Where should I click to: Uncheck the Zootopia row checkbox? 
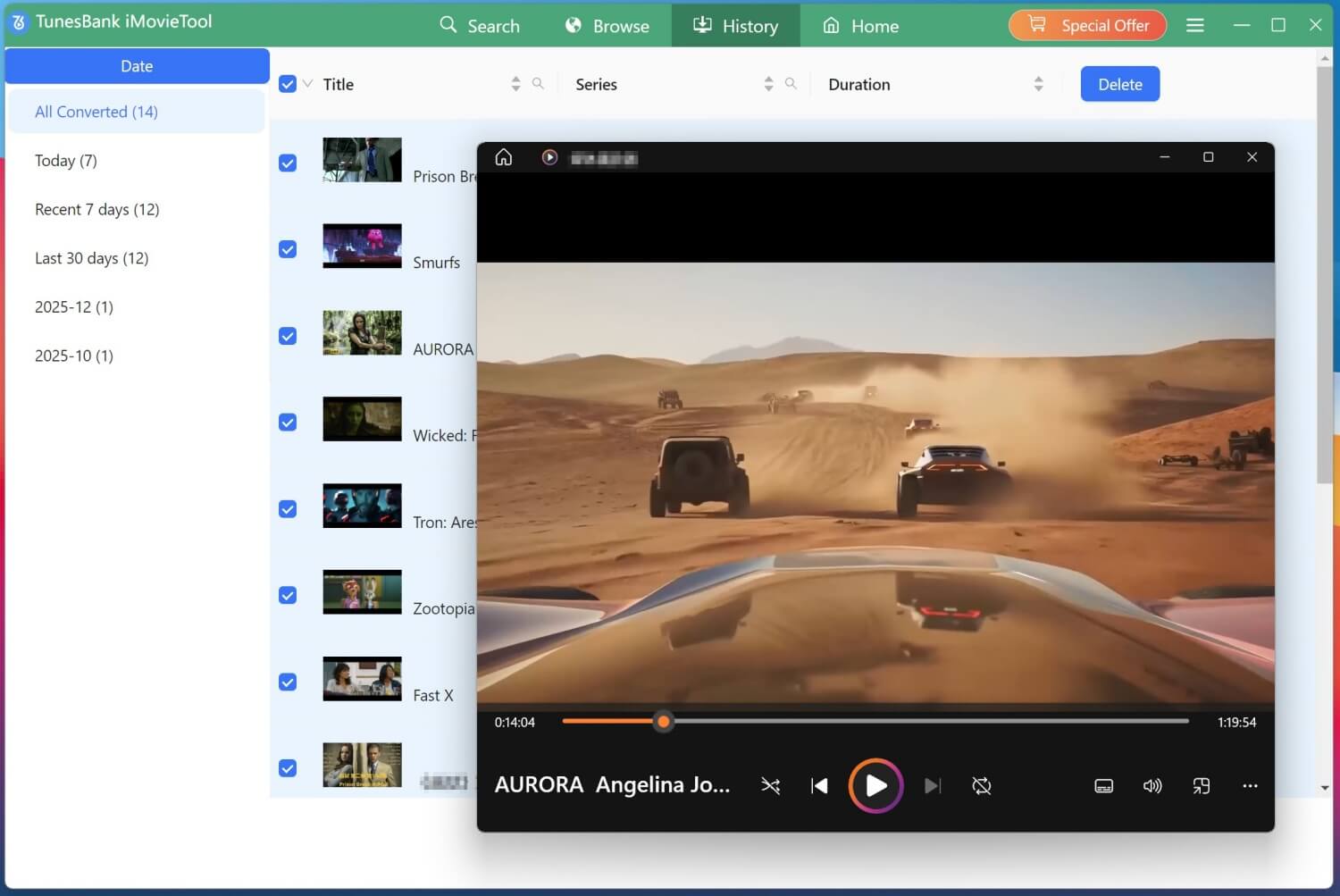click(x=288, y=595)
